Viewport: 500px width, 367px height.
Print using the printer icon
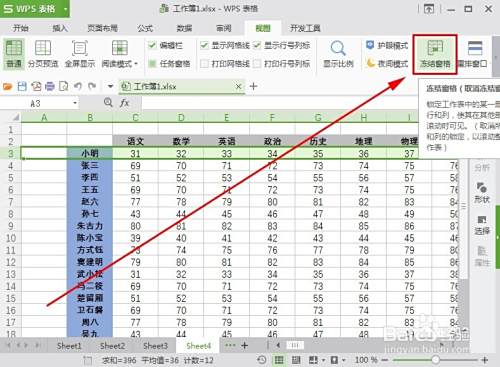(50, 87)
